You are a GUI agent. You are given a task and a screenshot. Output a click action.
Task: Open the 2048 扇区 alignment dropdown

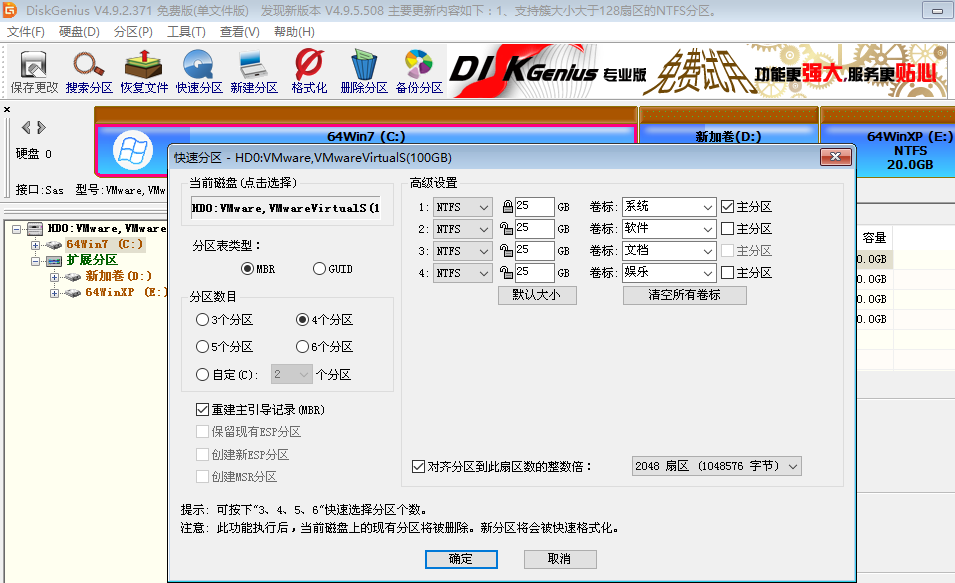(x=716, y=466)
